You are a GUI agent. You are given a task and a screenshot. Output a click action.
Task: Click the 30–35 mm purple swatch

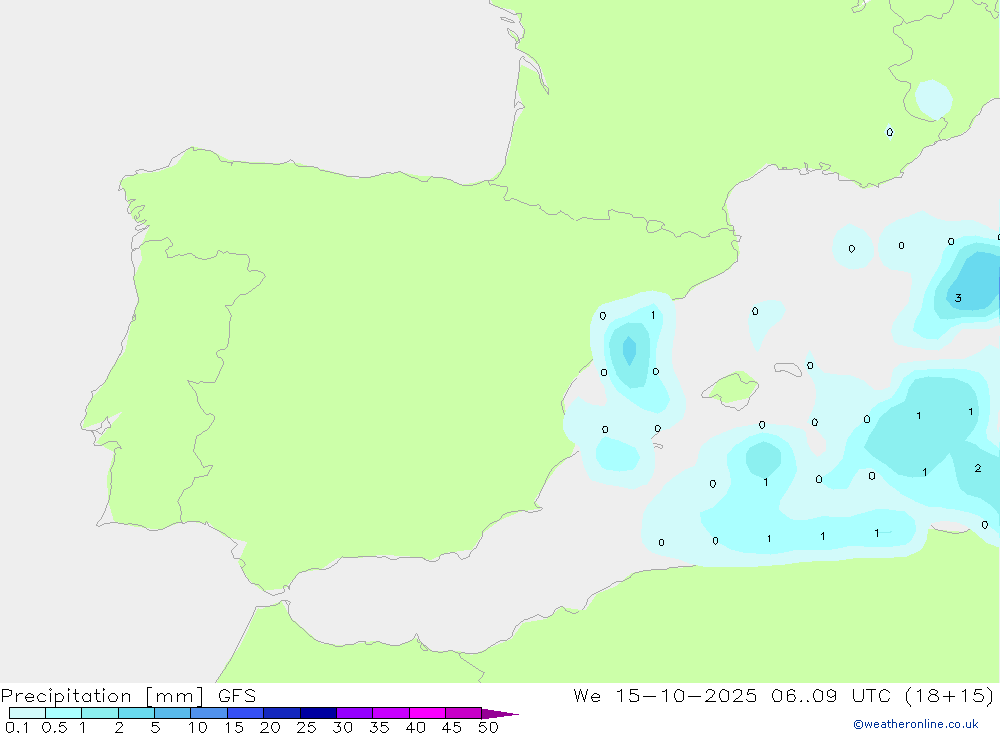tap(355, 713)
